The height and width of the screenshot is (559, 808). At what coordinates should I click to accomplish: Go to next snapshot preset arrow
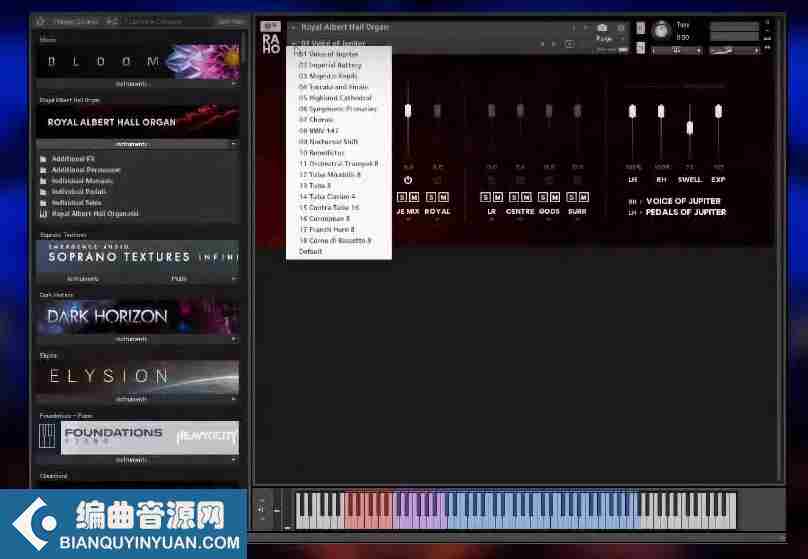pyautogui.click(x=554, y=44)
